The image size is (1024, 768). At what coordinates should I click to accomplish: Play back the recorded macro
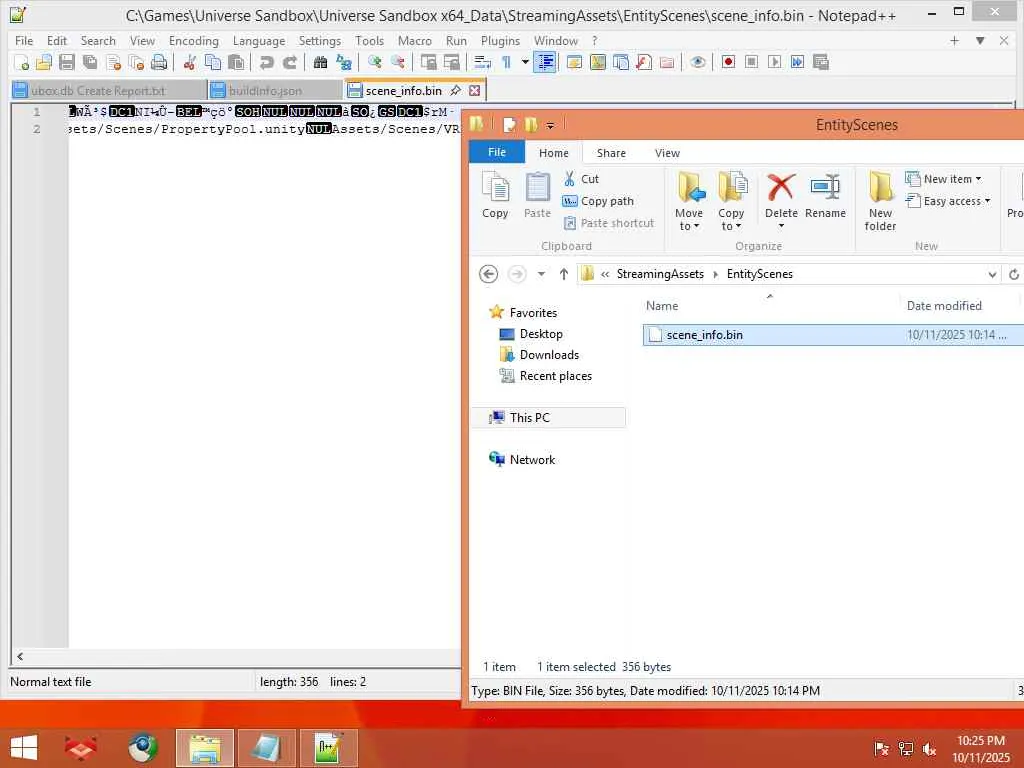pyautogui.click(x=775, y=62)
